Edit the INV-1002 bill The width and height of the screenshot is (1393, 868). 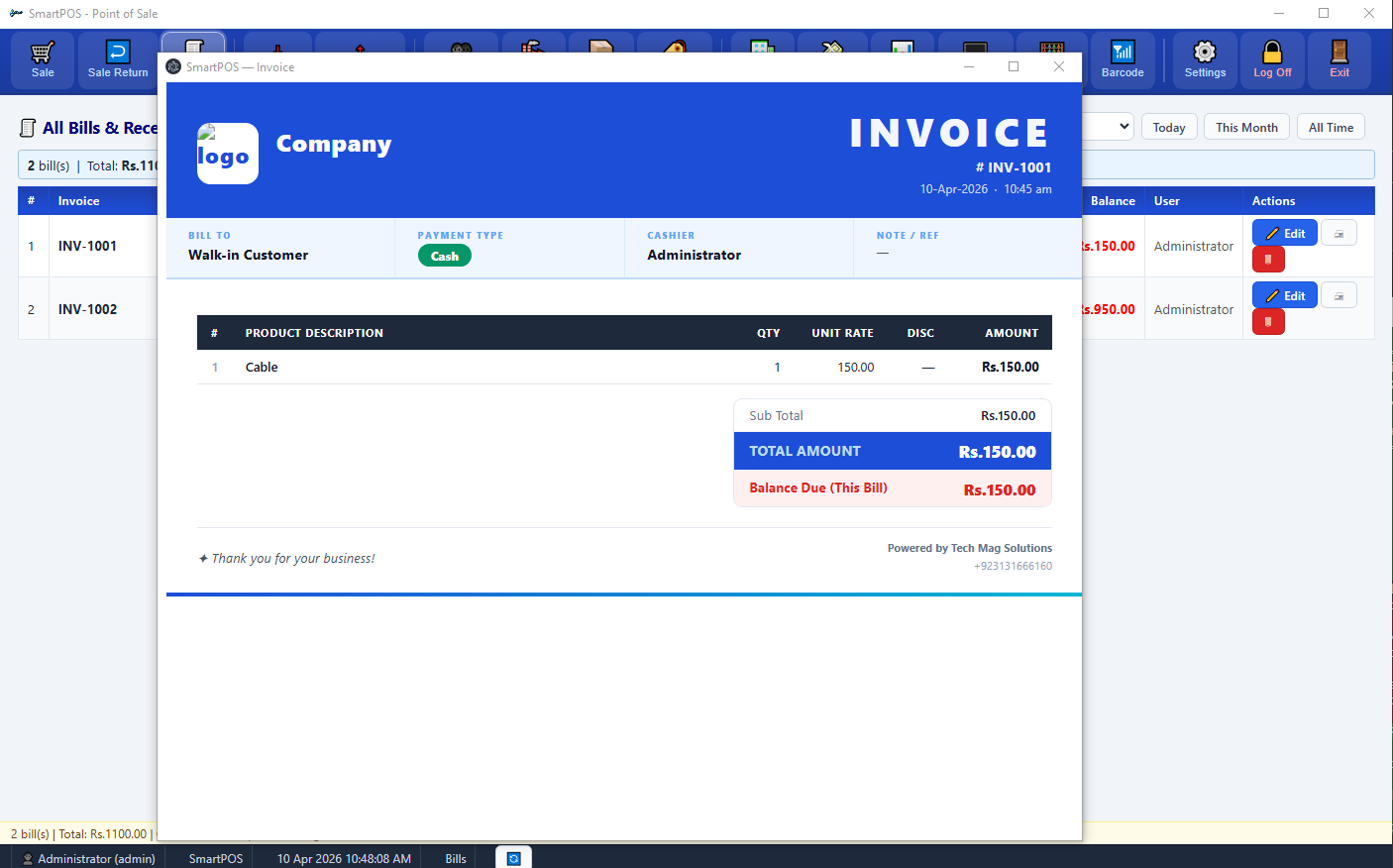(x=1285, y=295)
